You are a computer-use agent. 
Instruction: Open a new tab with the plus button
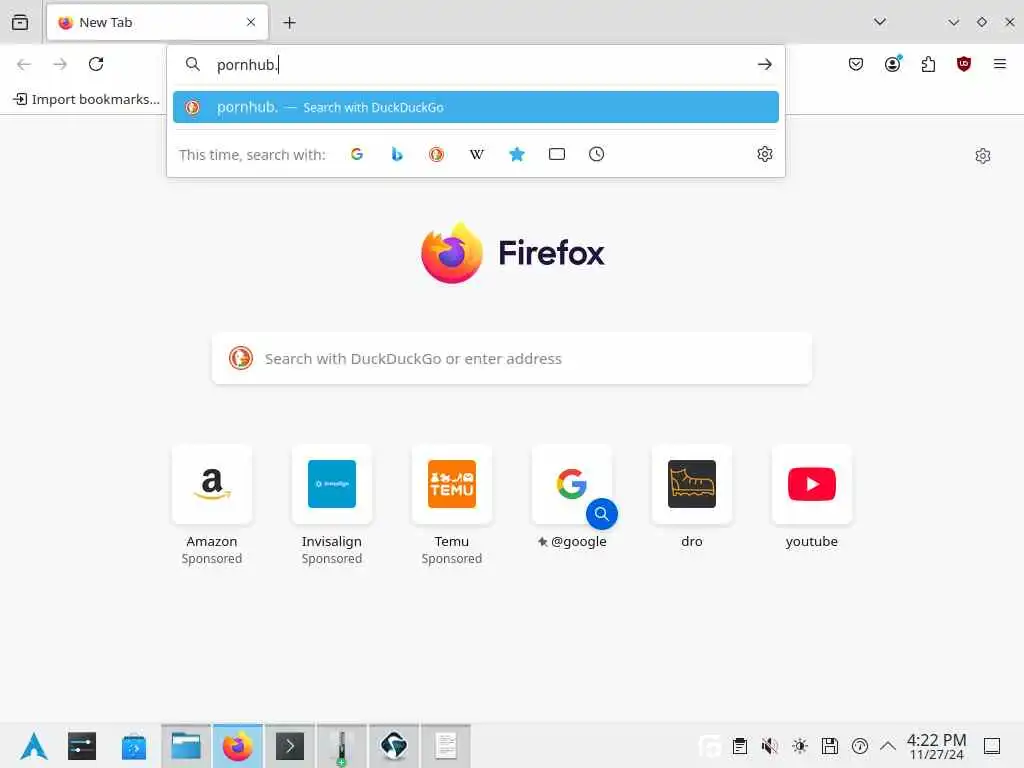[x=289, y=23]
